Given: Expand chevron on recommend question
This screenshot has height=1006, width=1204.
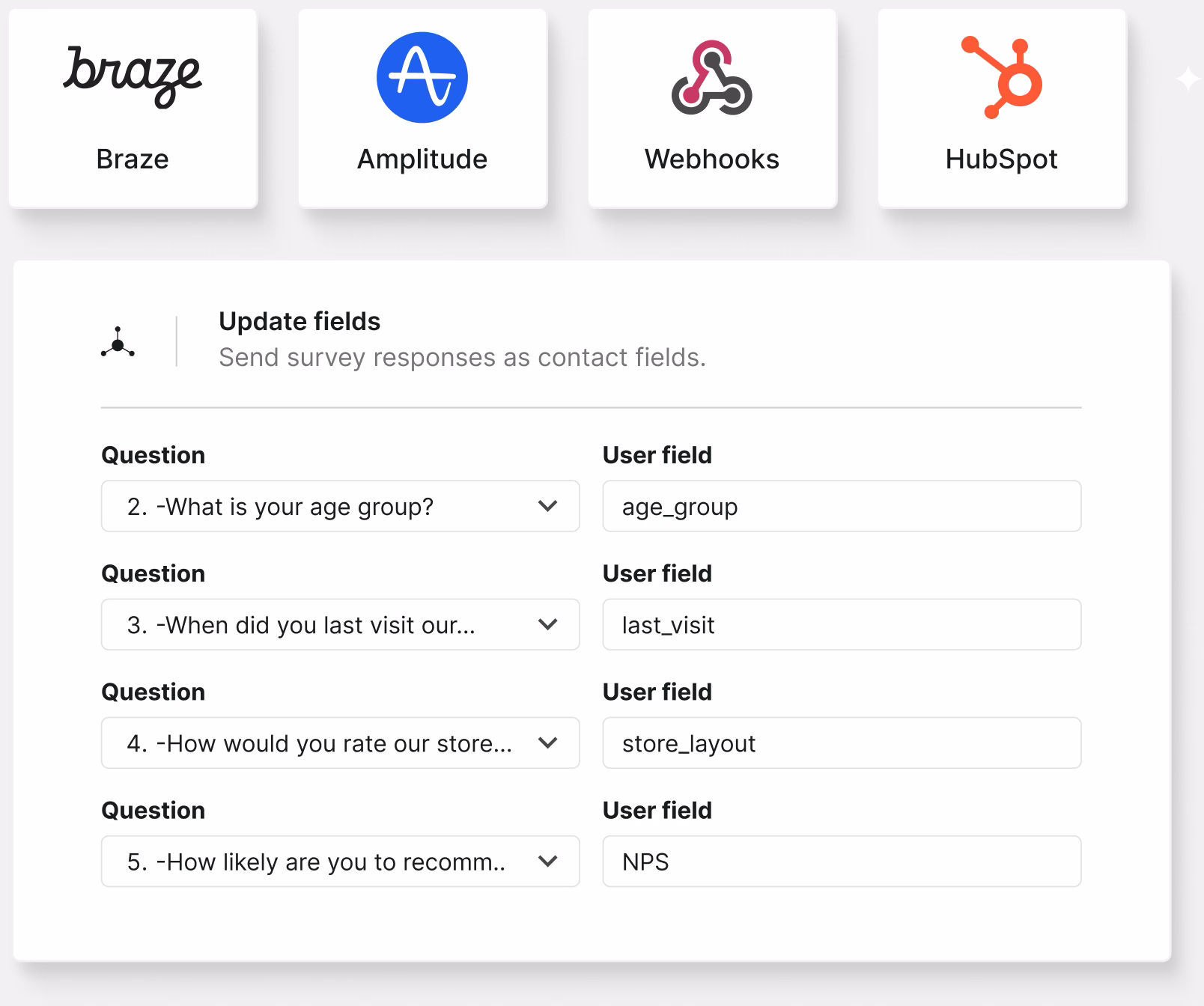Looking at the screenshot, I should point(548,862).
